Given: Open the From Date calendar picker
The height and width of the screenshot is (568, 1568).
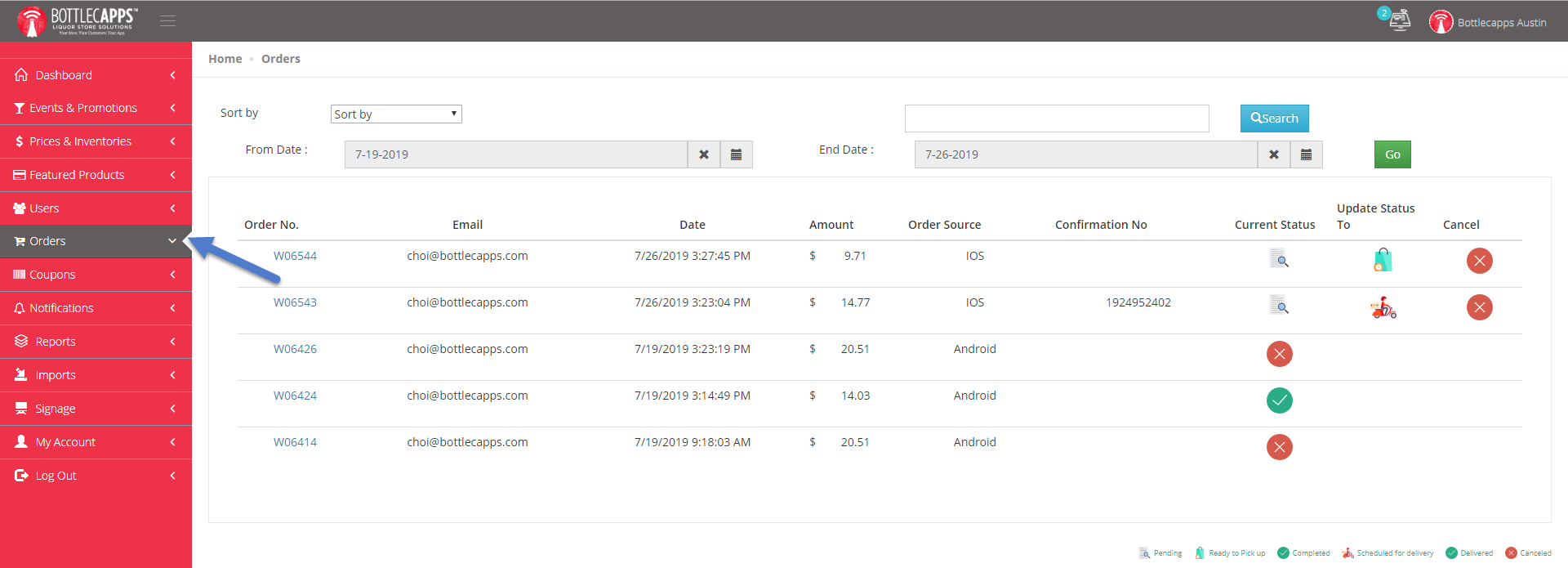Looking at the screenshot, I should tap(736, 154).
